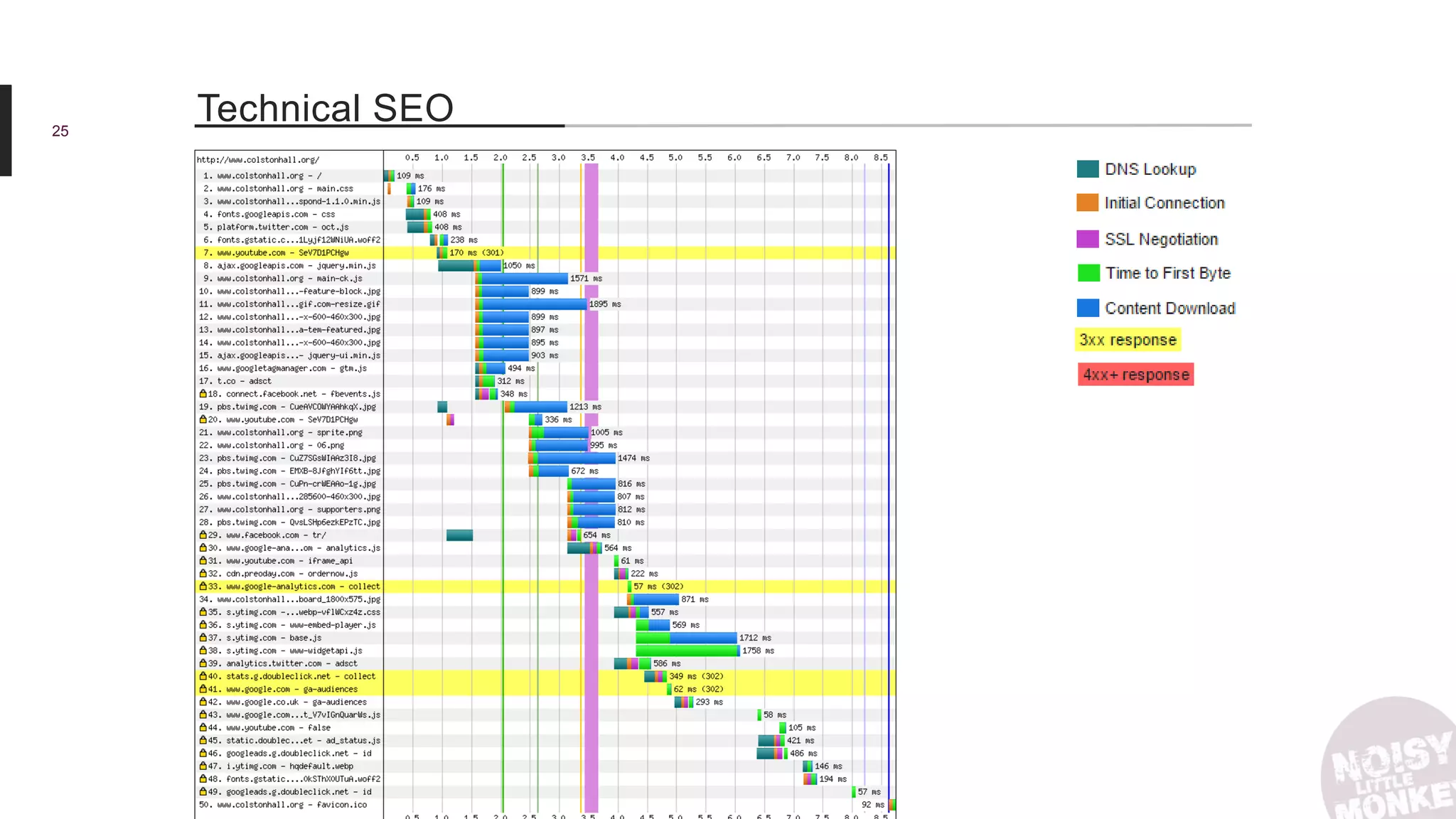Click the 349 ms (302) redirect label
Viewport: 1456px width, 819px height.
(696, 676)
